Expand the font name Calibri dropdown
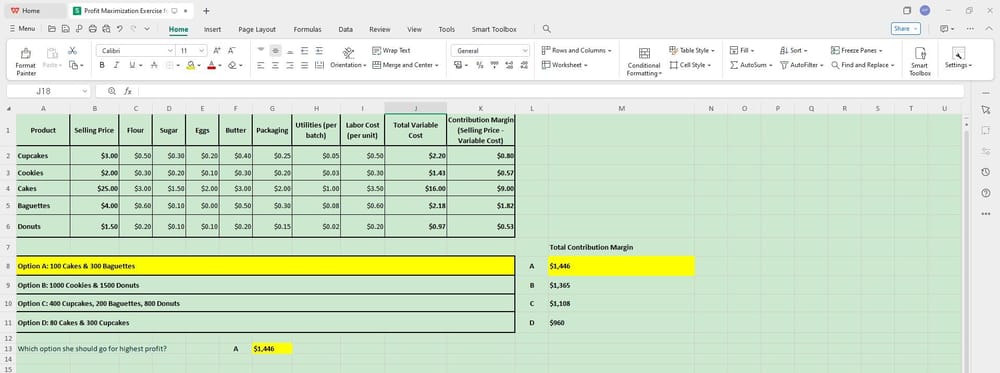The image size is (1000, 373). (170, 50)
